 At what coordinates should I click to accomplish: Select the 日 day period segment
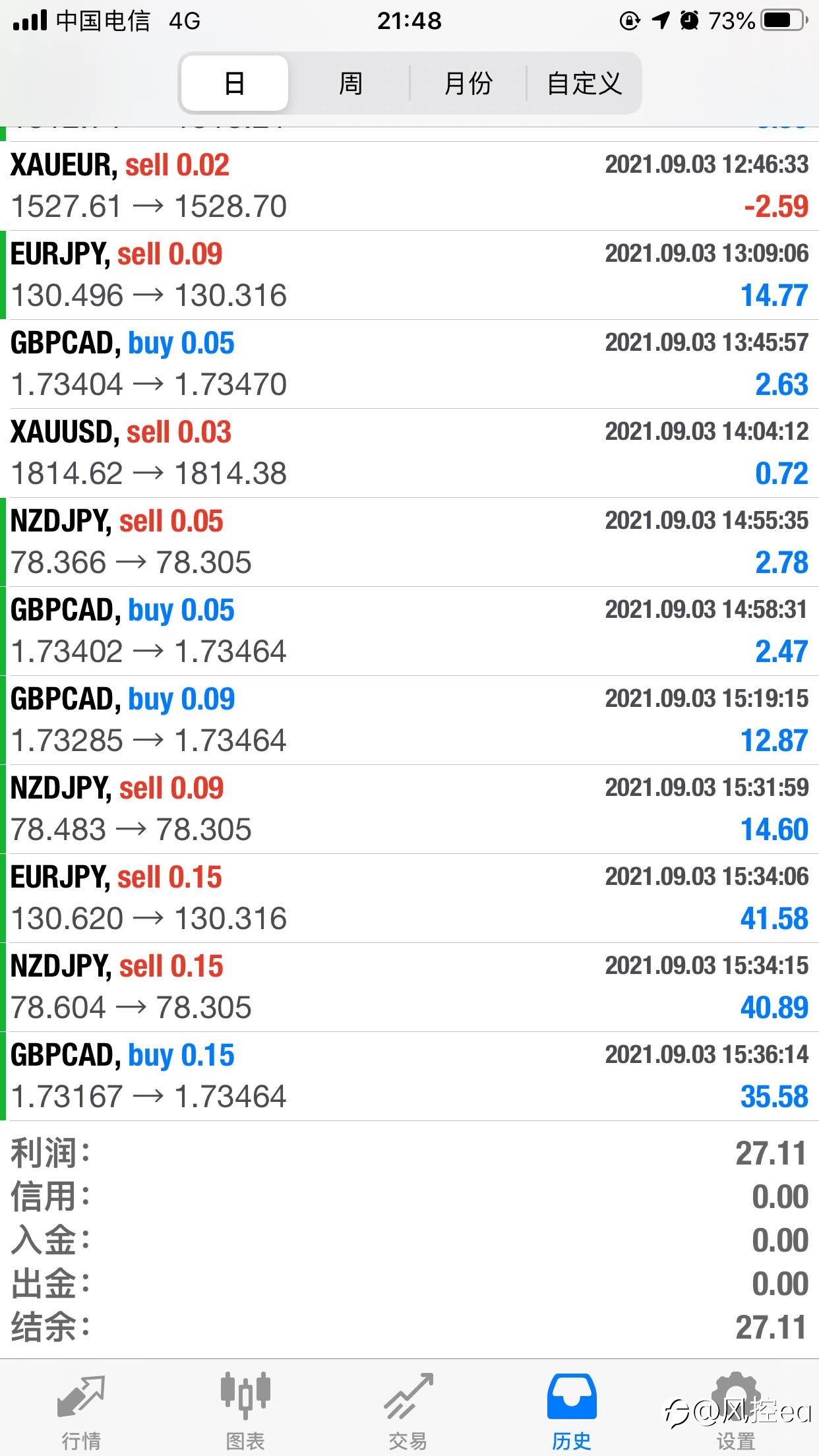point(235,83)
